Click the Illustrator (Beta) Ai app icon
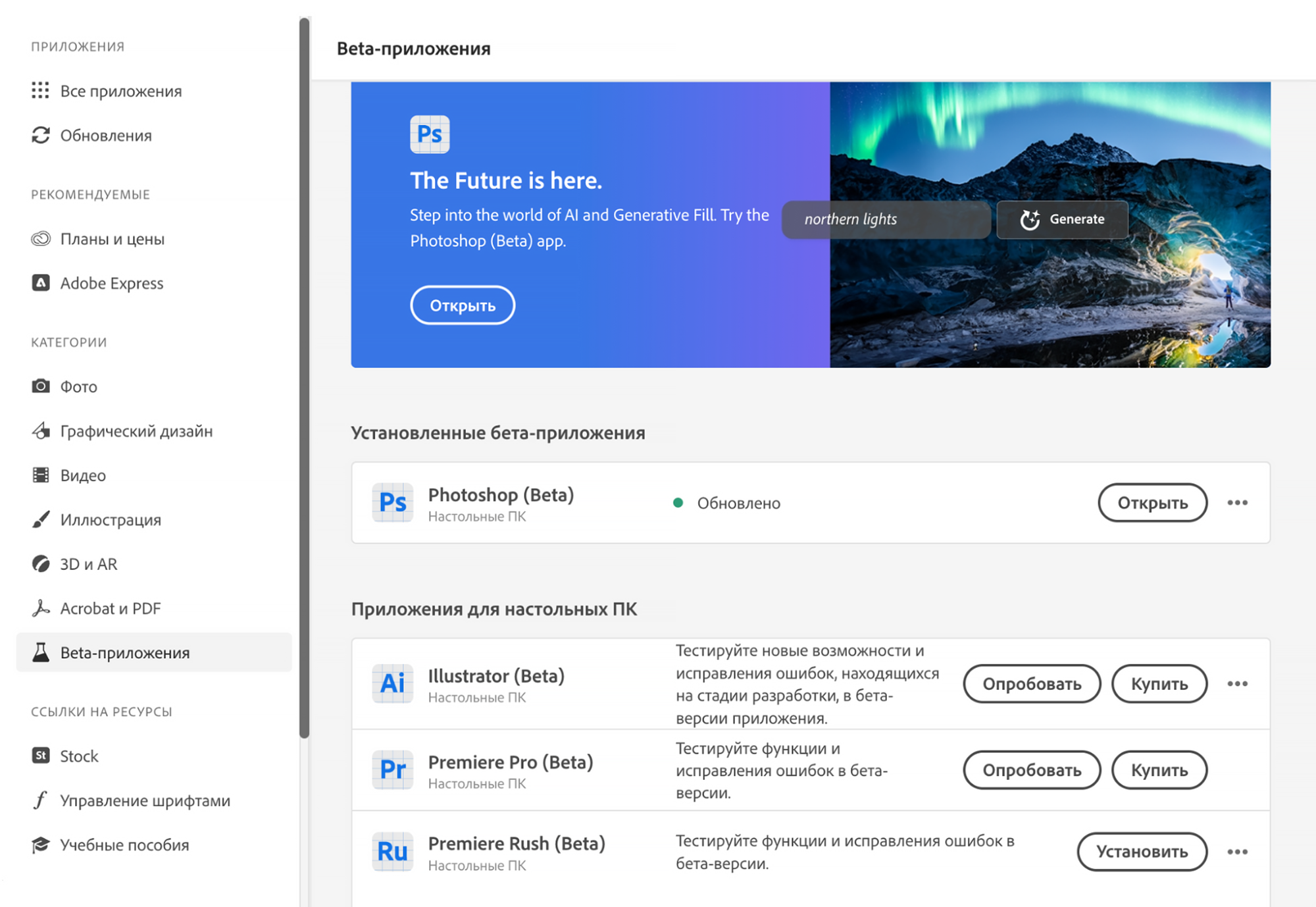1316x907 pixels. [x=393, y=683]
